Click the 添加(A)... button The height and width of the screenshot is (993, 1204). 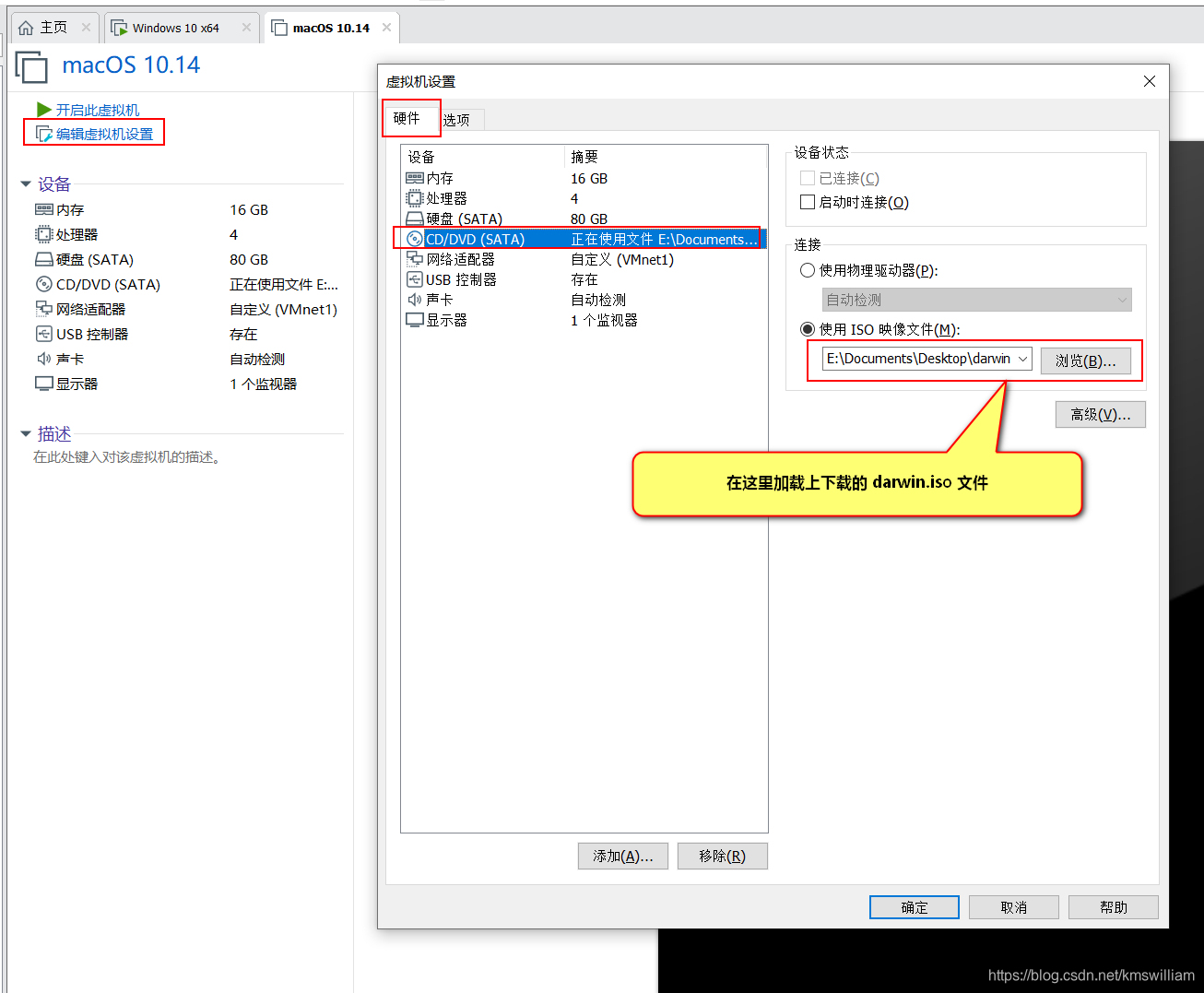(623, 857)
